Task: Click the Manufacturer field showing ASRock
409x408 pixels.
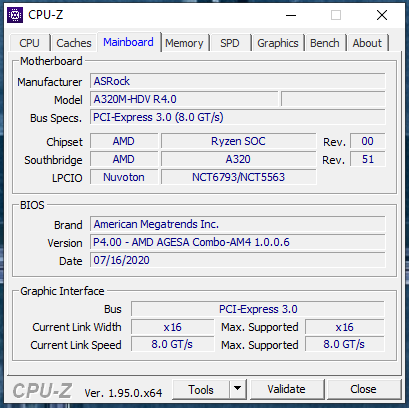Action: (238, 81)
